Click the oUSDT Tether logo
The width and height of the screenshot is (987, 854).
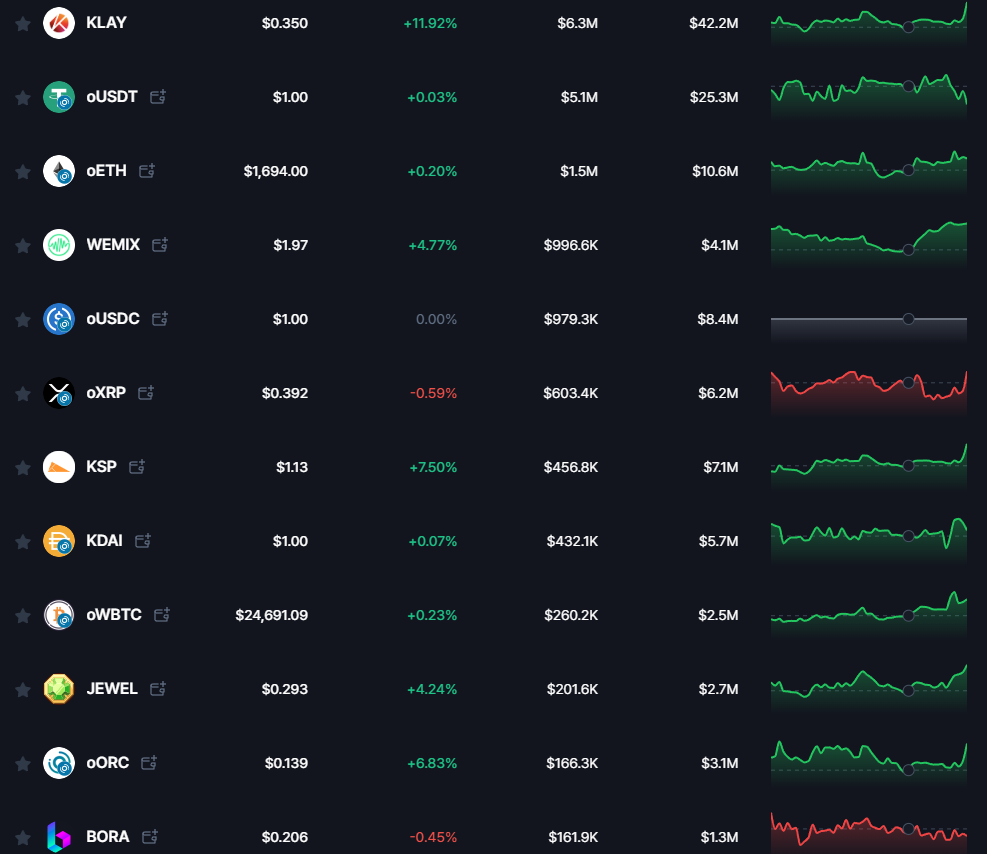(x=59, y=97)
